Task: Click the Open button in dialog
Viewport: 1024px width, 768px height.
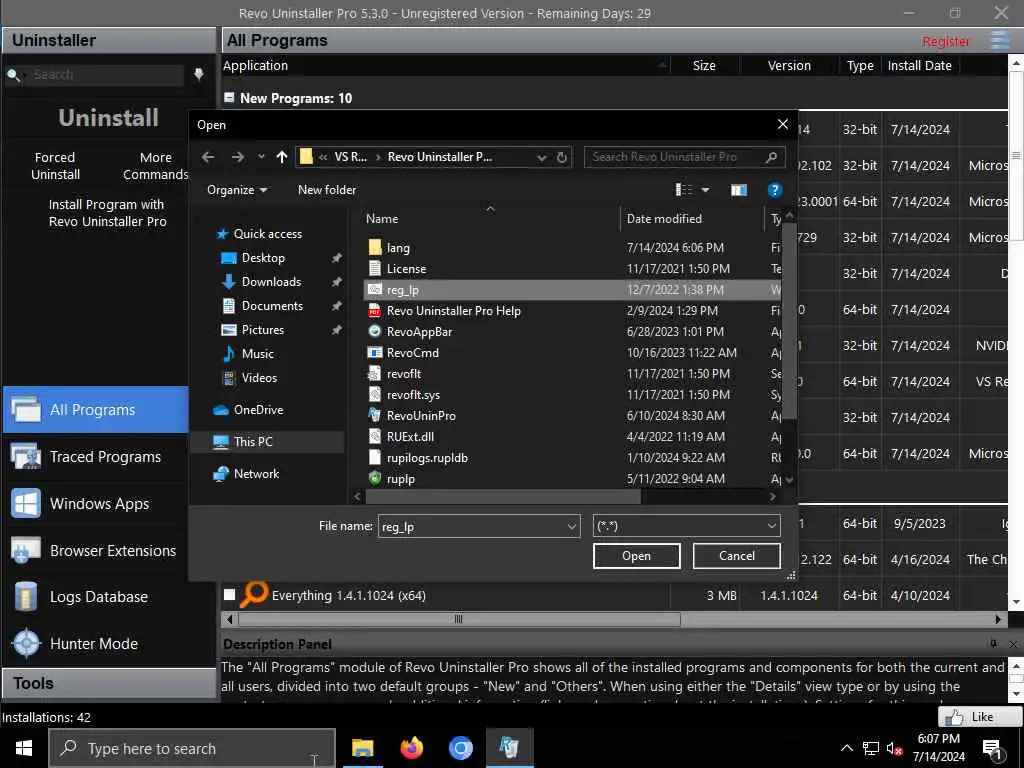Action: coord(636,556)
